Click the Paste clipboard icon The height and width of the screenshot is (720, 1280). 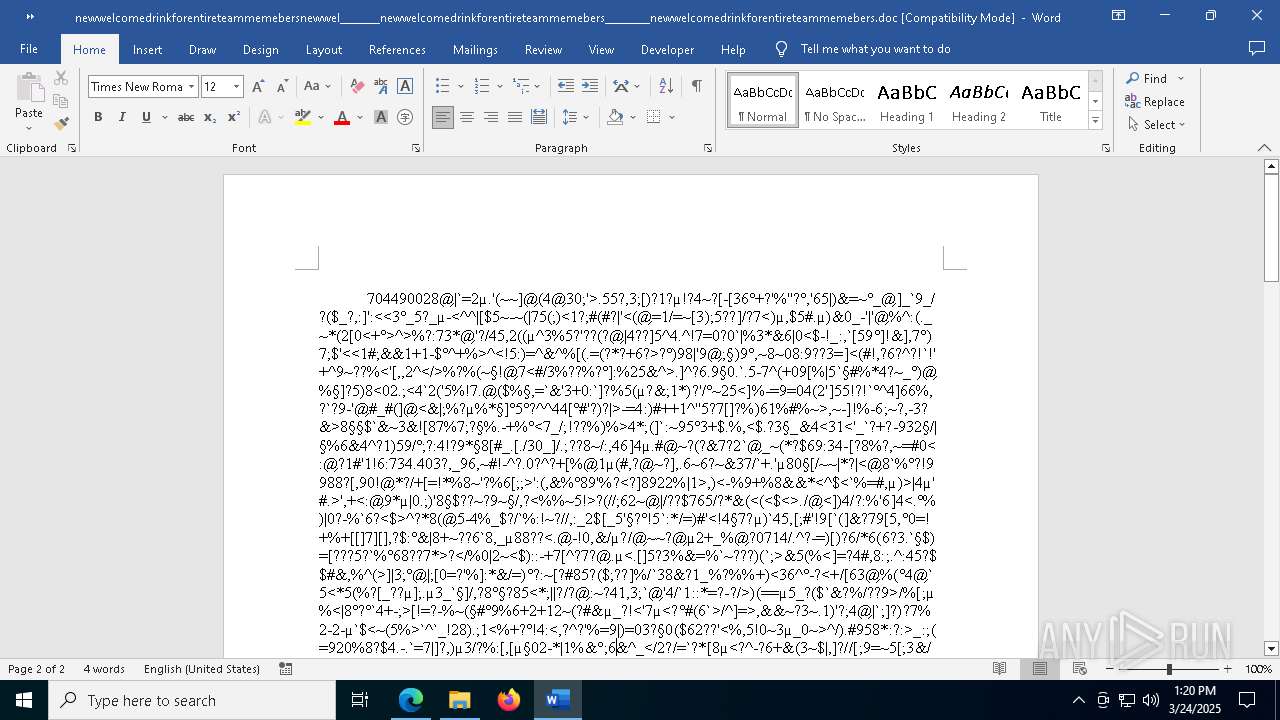point(29,88)
